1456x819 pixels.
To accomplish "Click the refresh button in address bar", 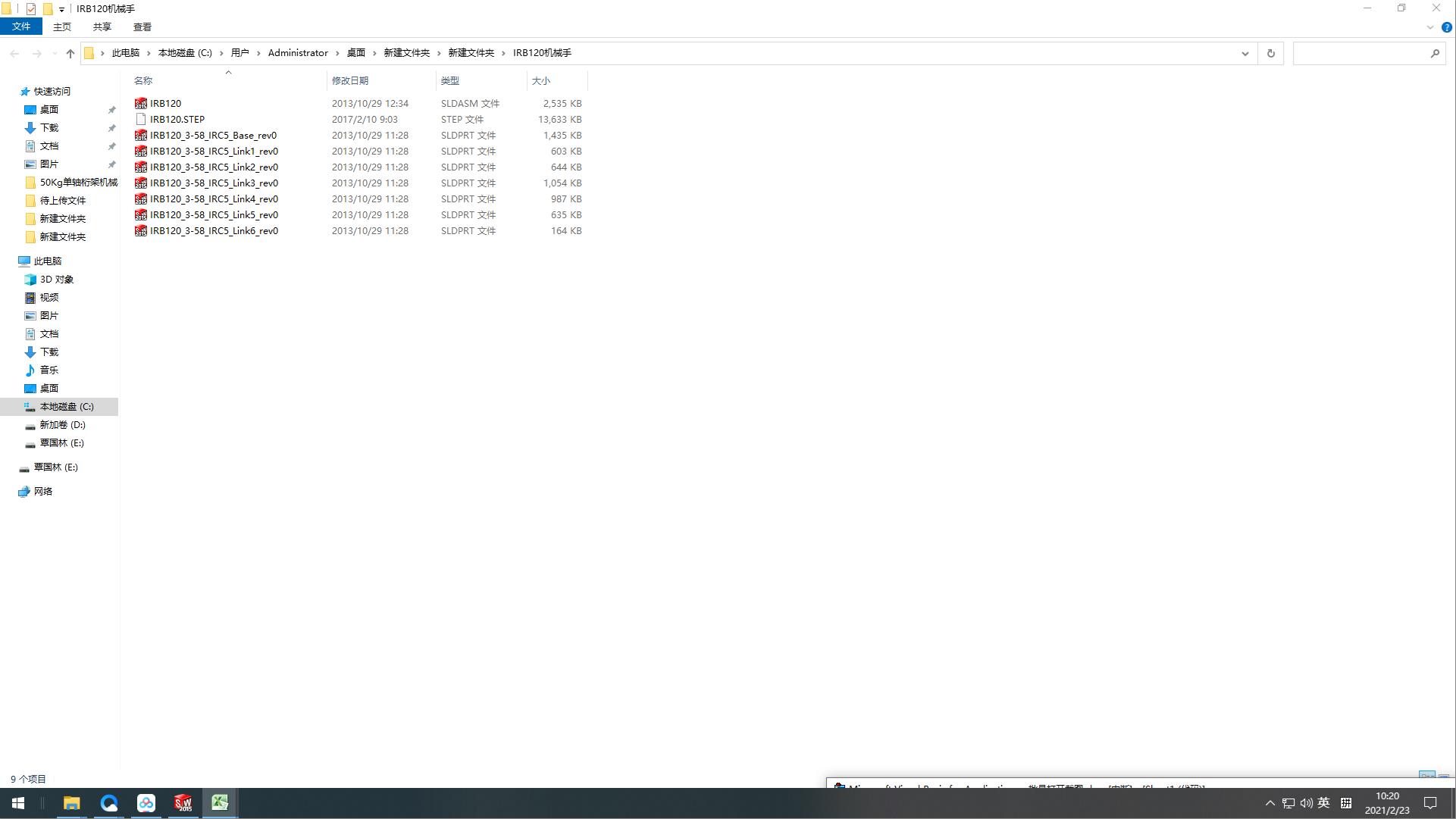I will [x=1271, y=53].
